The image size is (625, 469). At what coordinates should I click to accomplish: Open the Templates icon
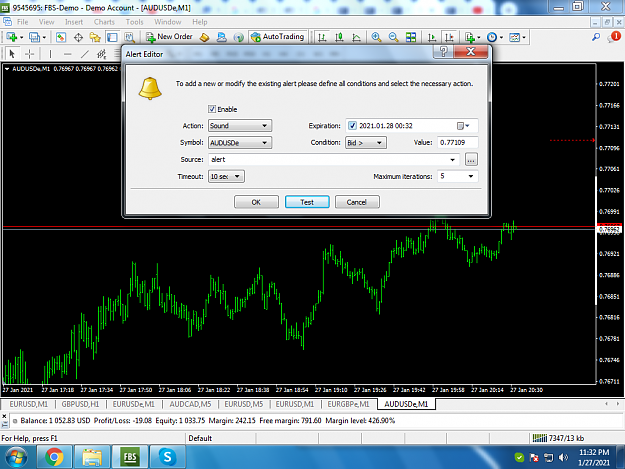click(x=515, y=37)
